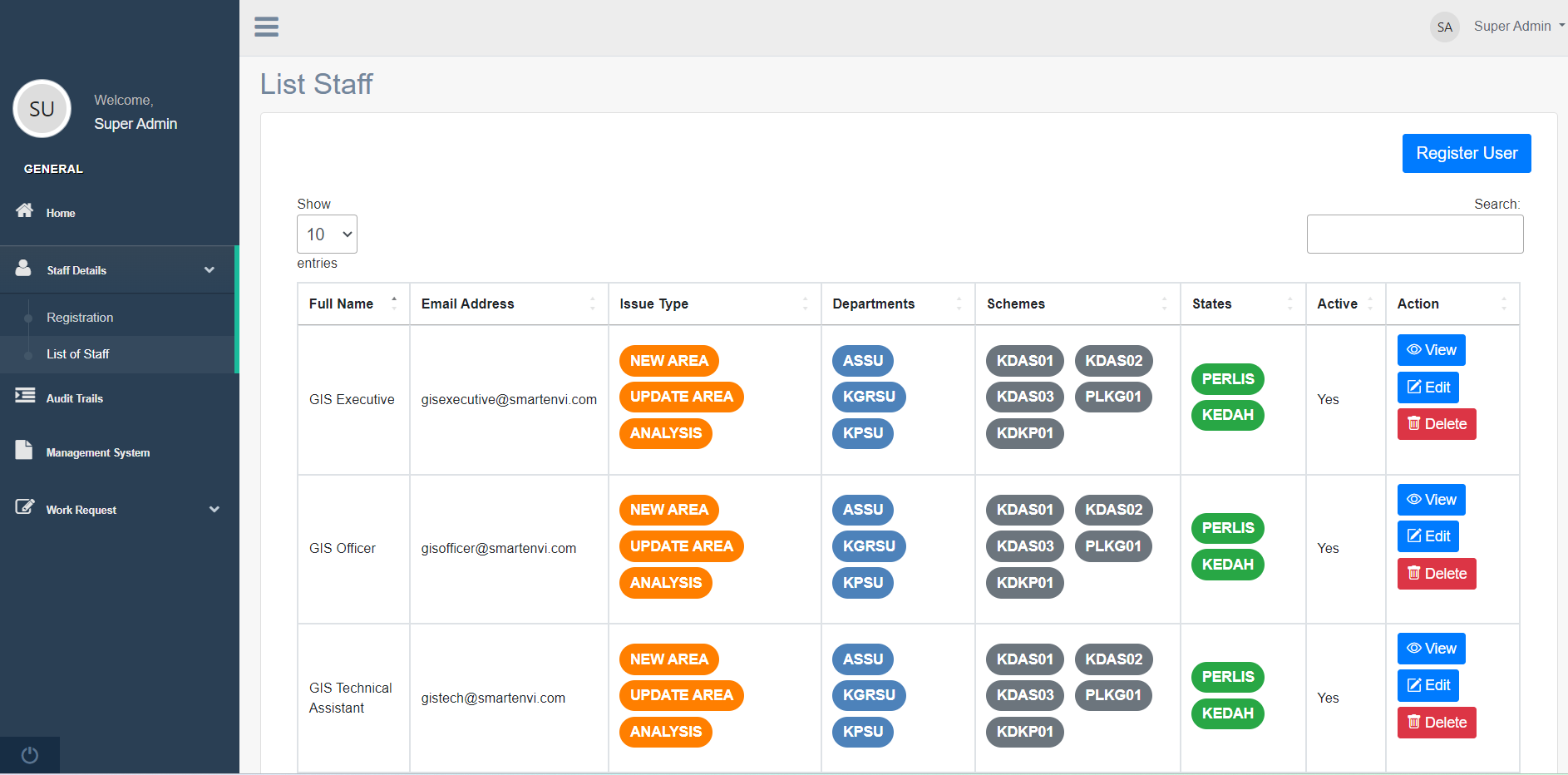This screenshot has width=1568, height=775.
Task: Click the SU profile avatar in sidebar
Action: (42, 109)
